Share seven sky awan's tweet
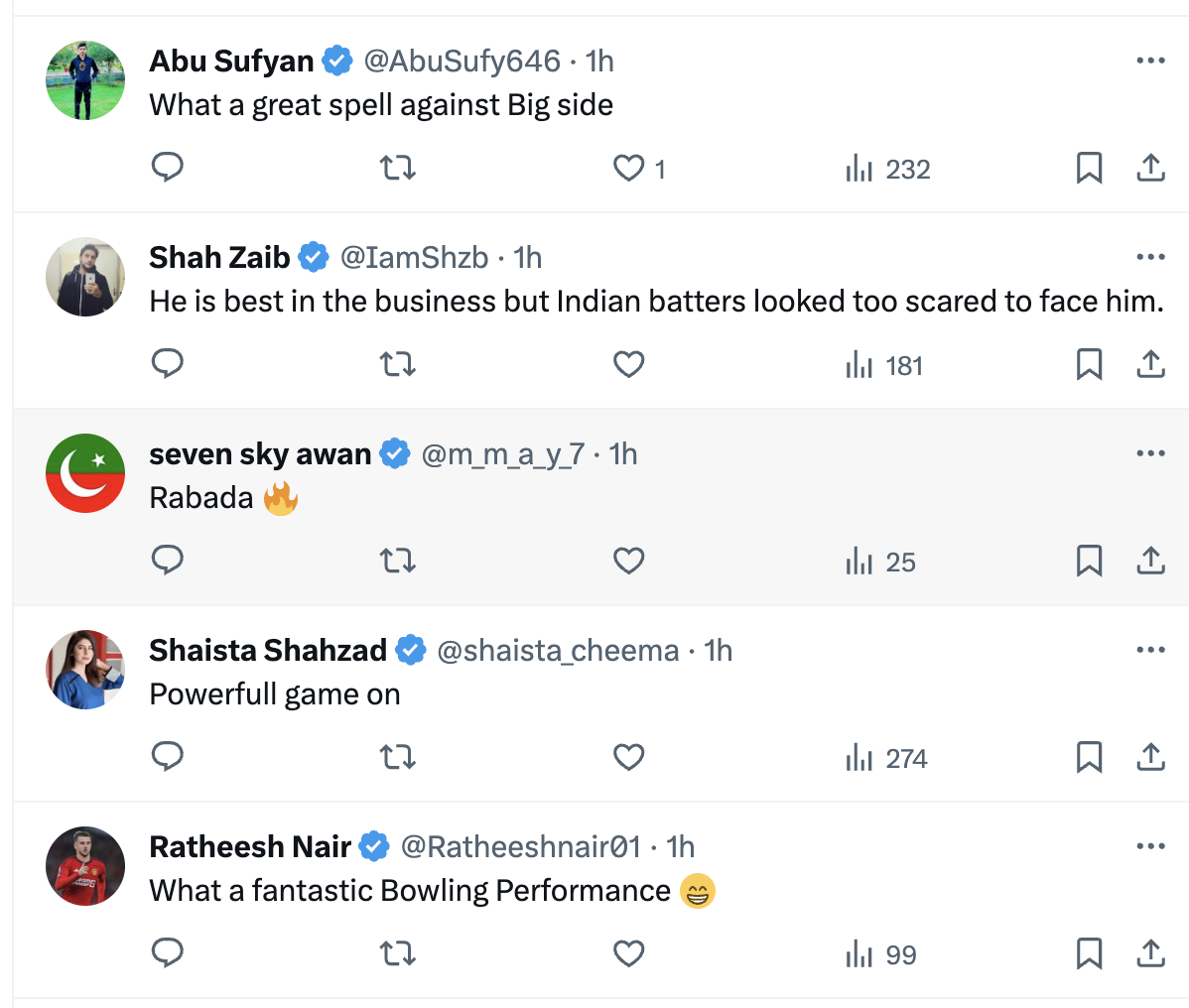The width and height of the screenshot is (1189, 1008). pos(1150,562)
